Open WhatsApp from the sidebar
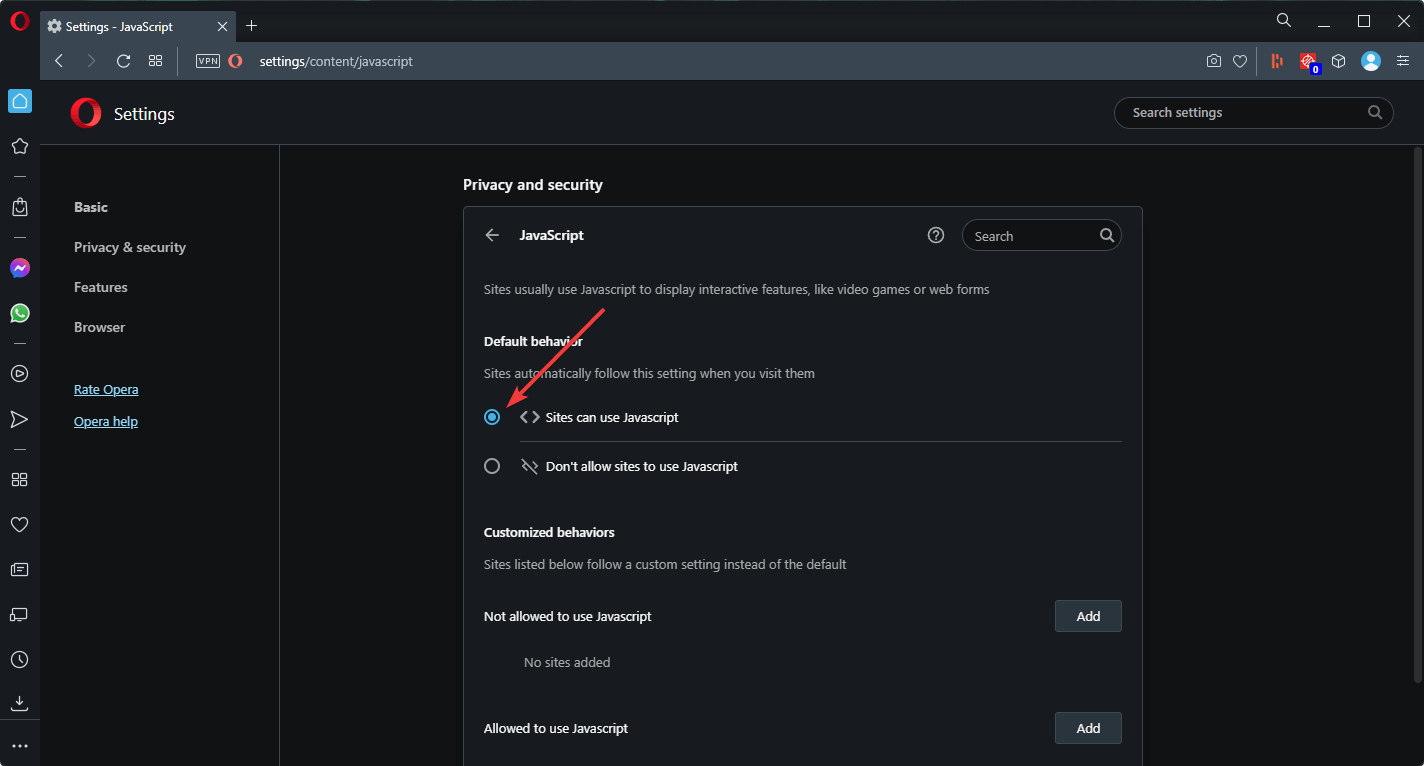 pos(19,313)
